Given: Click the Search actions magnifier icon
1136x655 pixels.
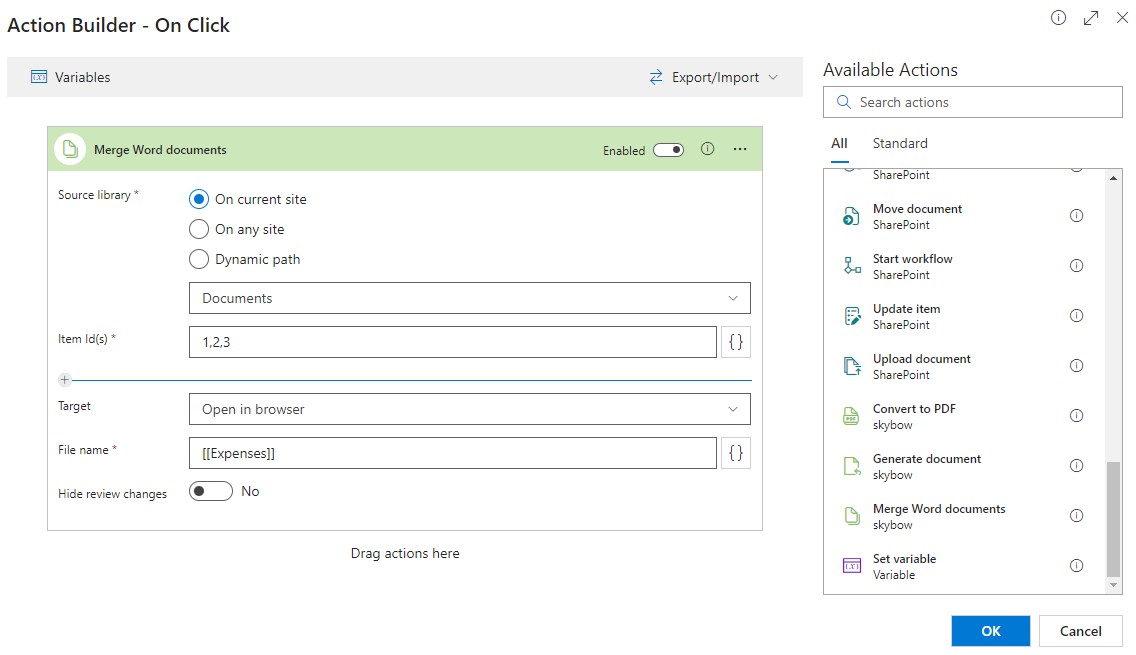Looking at the screenshot, I should 843,102.
